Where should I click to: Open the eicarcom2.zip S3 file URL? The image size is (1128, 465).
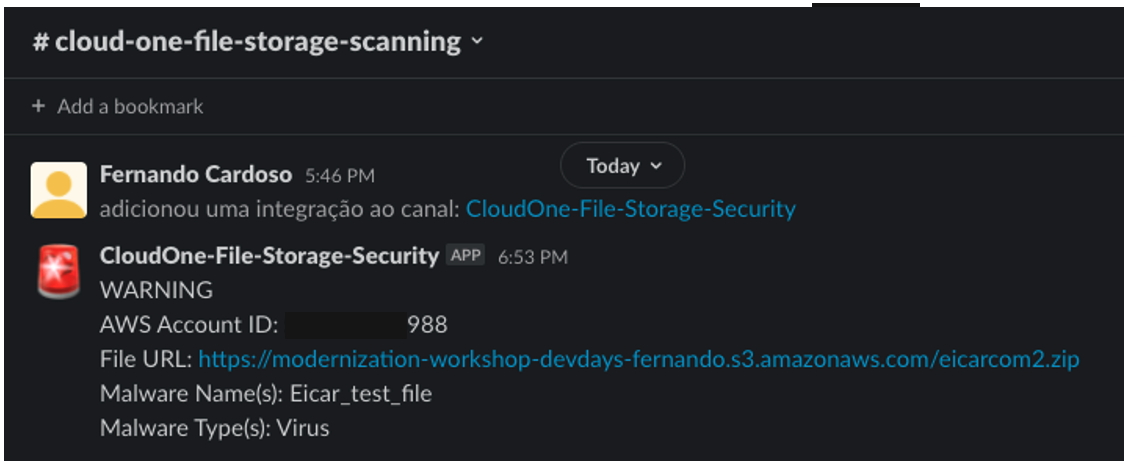point(638,358)
